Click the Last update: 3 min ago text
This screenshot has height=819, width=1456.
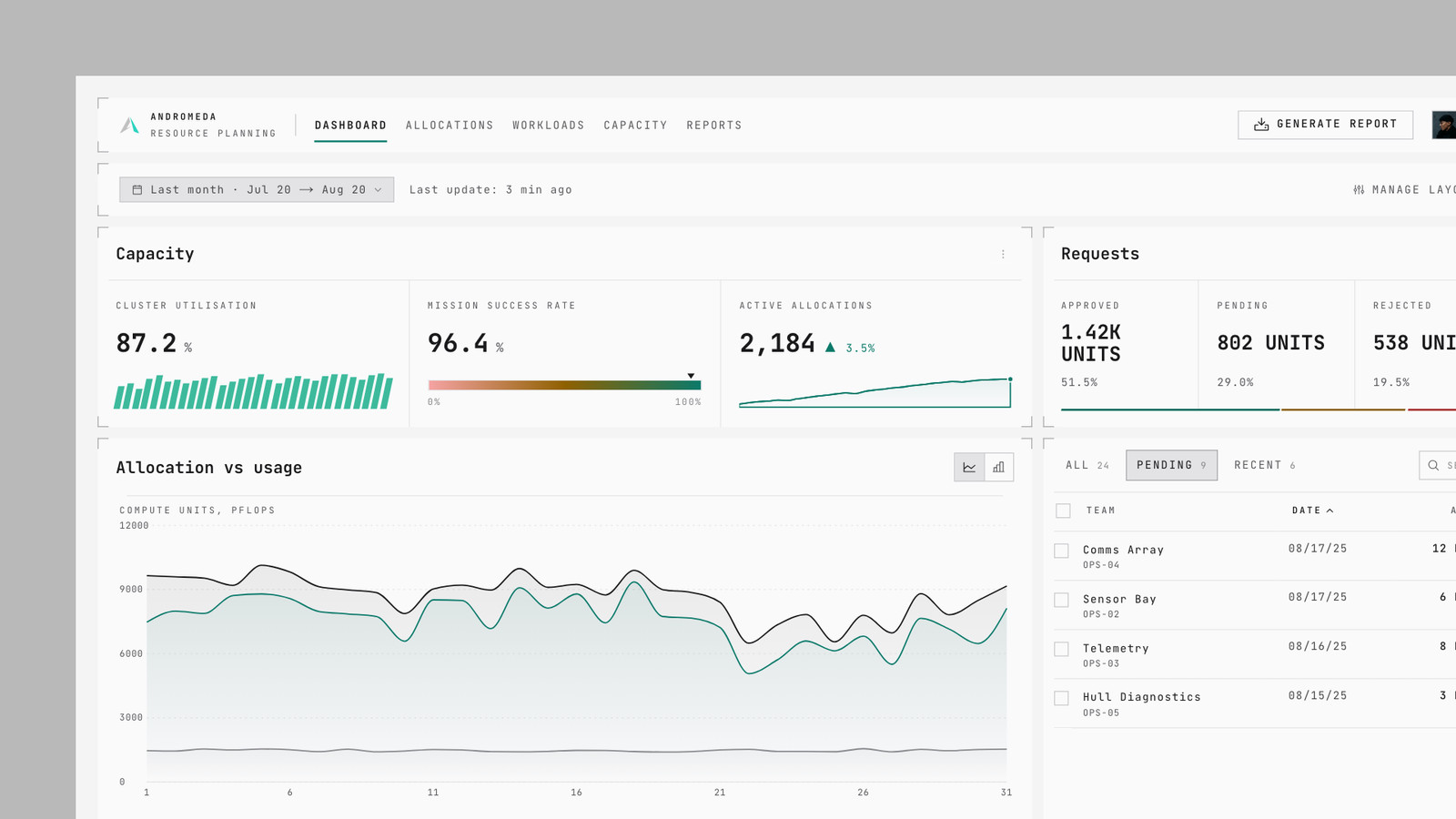pyautogui.click(x=490, y=190)
